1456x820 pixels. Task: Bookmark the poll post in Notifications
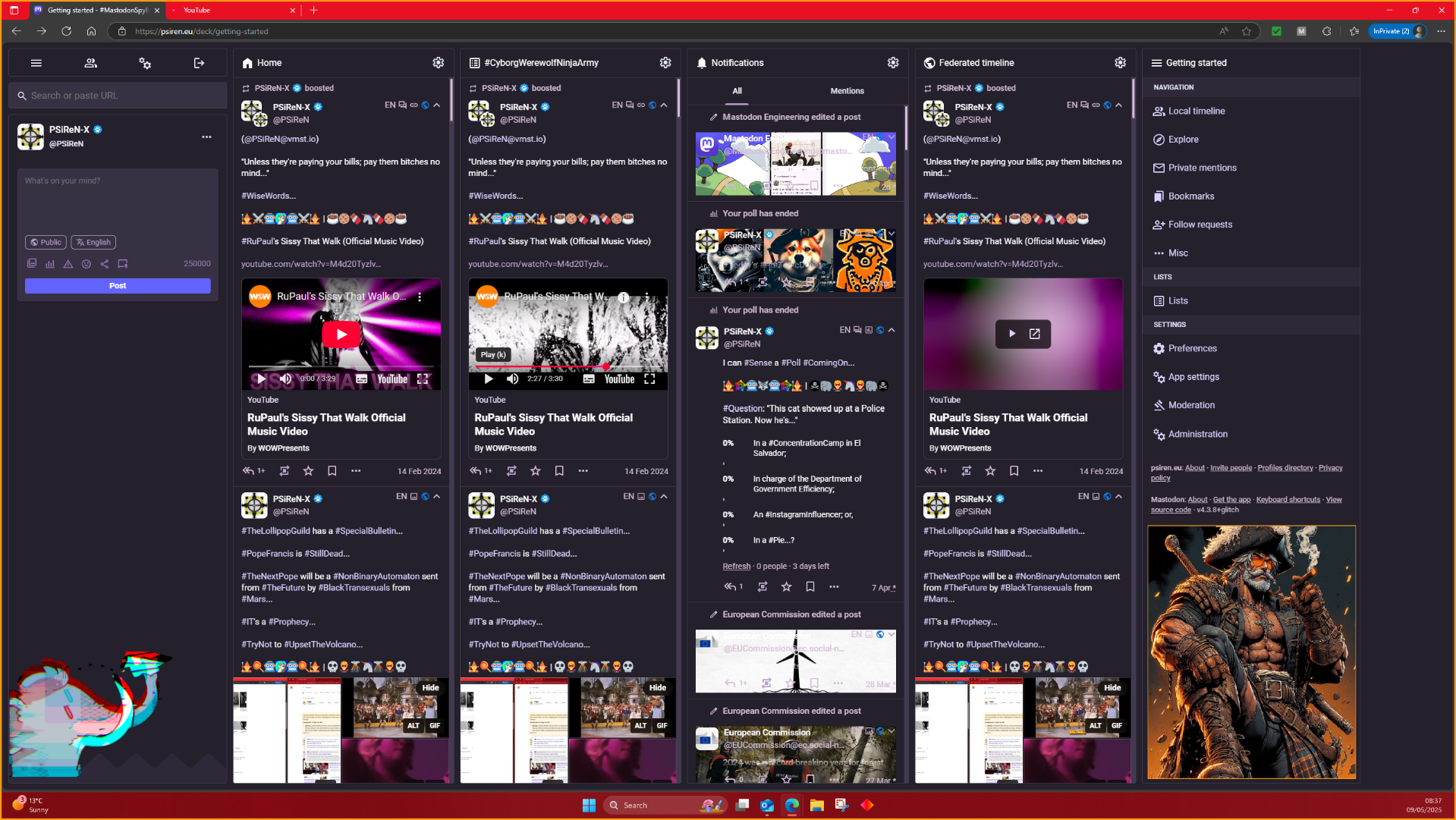[x=810, y=587]
